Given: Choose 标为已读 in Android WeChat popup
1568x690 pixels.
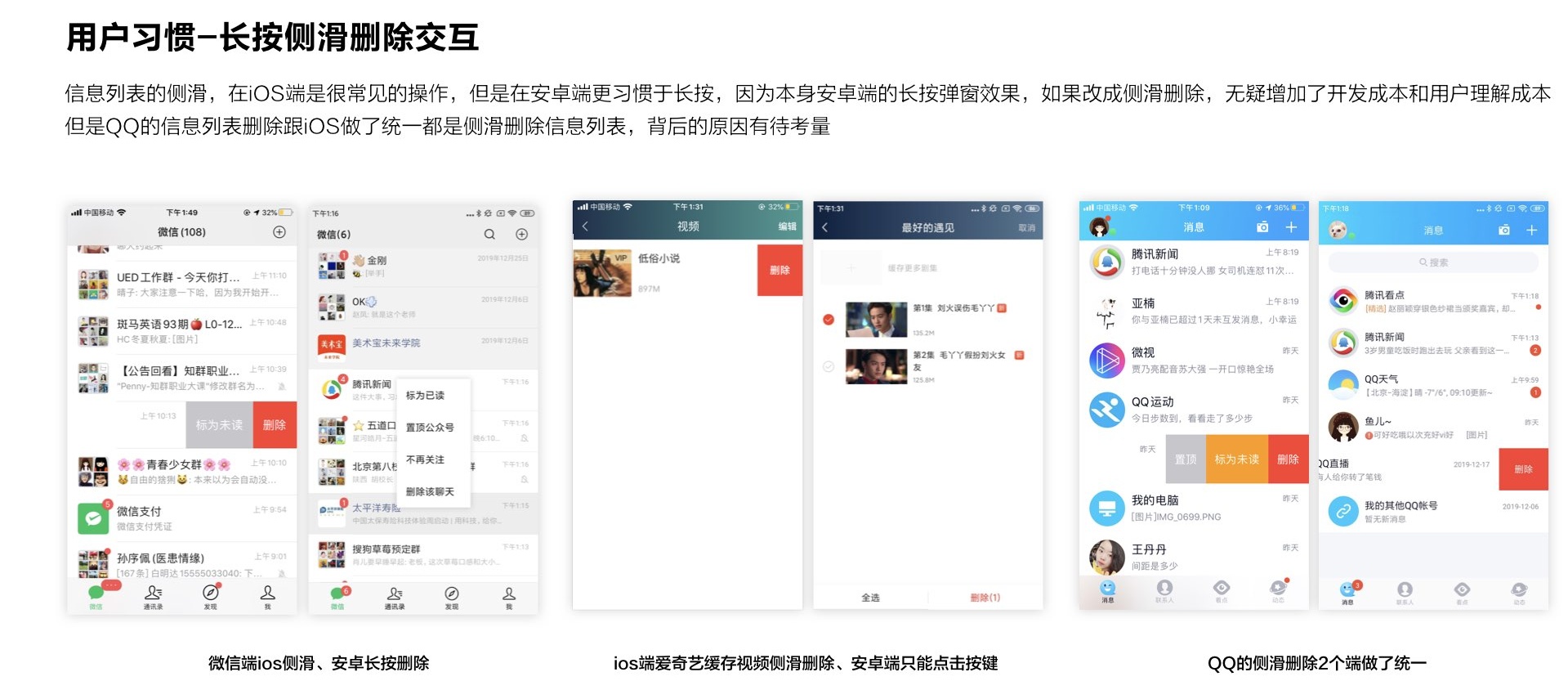Looking at the screenshot, I should (425, 395).
